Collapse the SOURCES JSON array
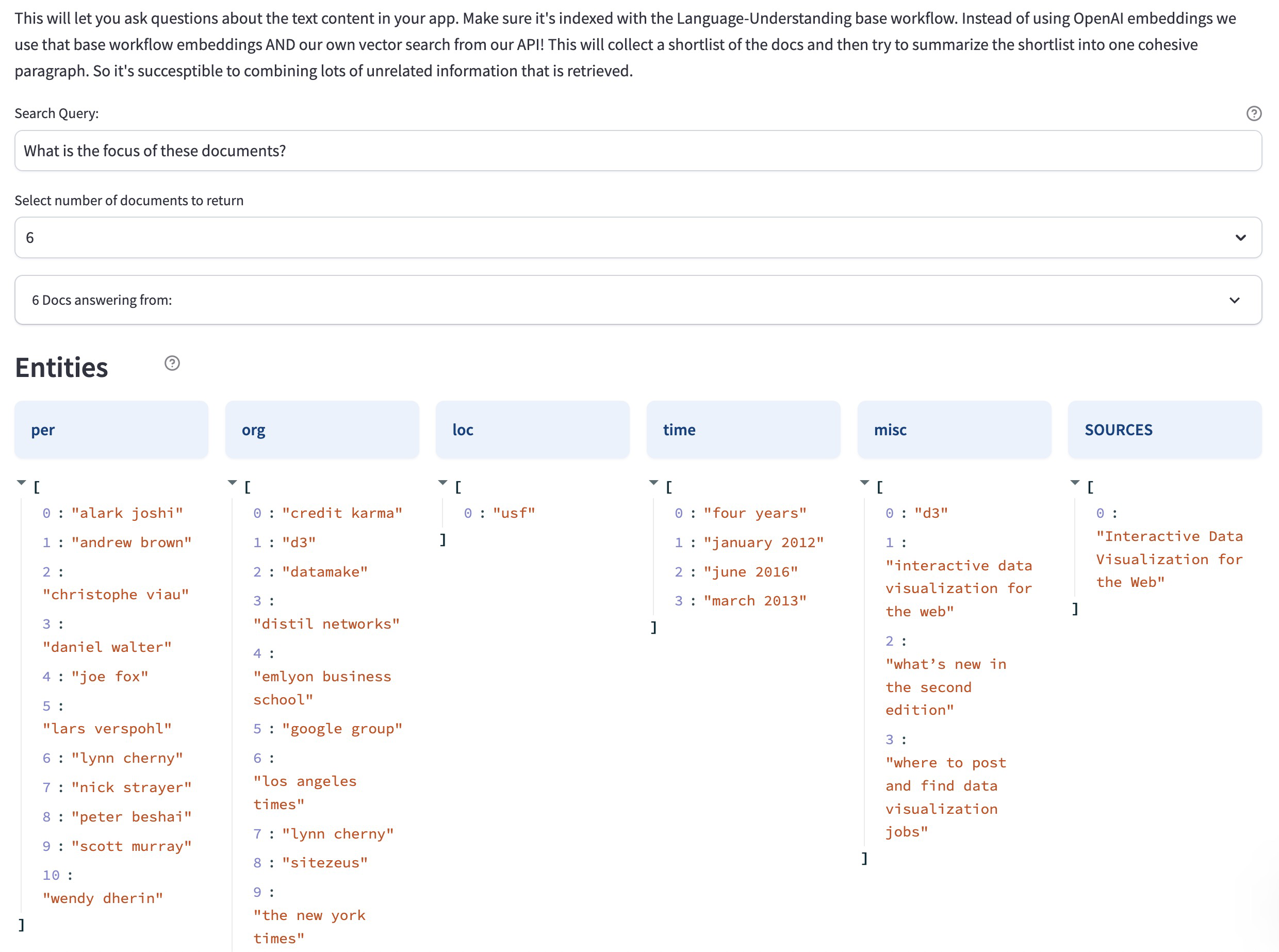Image resolution: width=1279 pixels, height=952 pixels. point(1074,482)
